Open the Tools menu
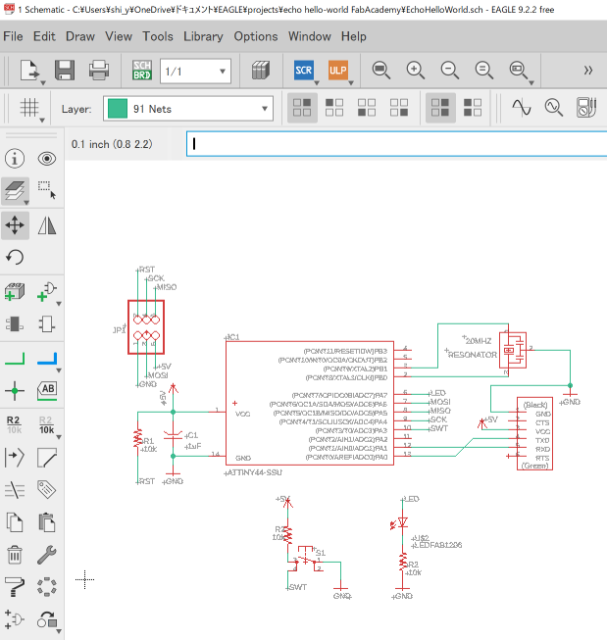Viewport: 607px width, 640px height. click(158, 36)
